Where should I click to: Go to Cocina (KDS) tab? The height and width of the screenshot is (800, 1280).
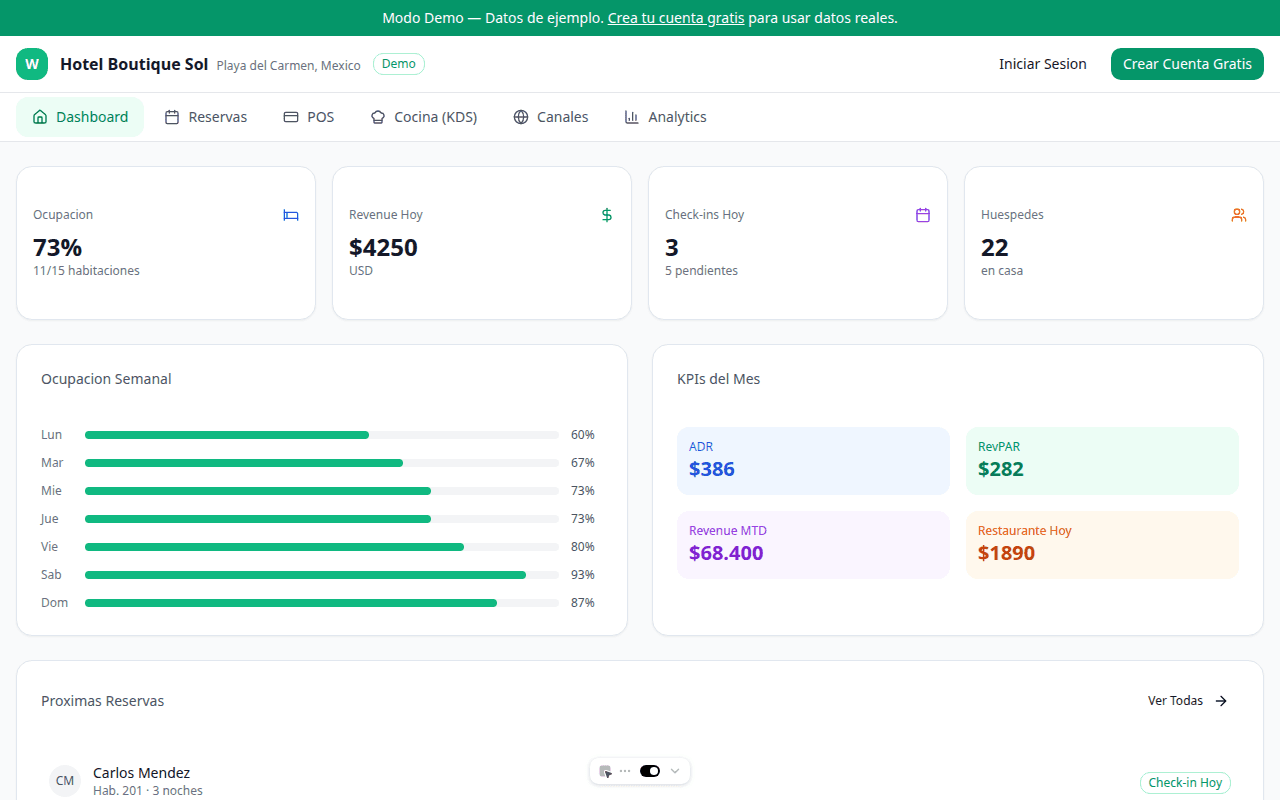click(424, 117)
